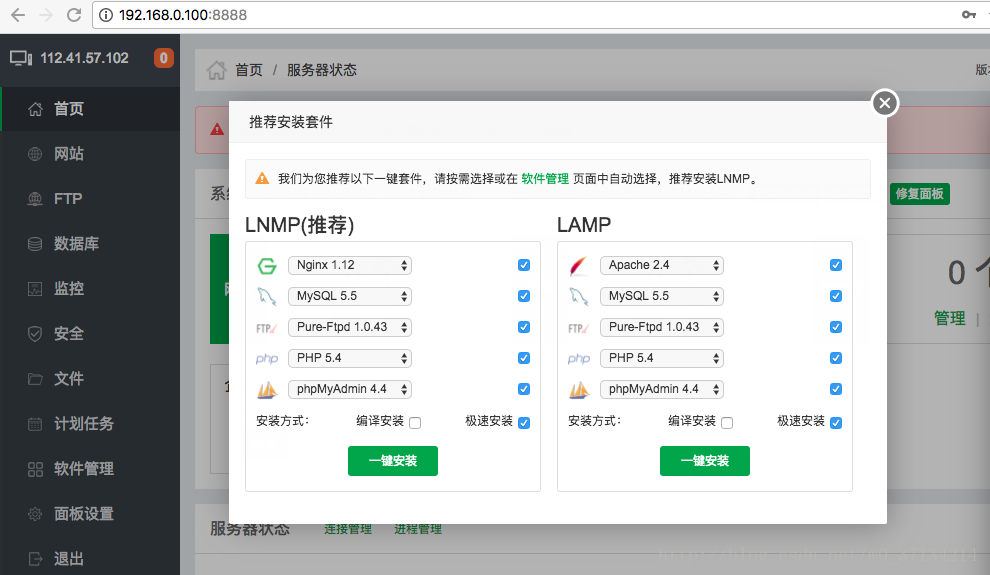990x575 pixels.
Task: Click the Apache feather icon in LAMP
Action: point(578,266)
